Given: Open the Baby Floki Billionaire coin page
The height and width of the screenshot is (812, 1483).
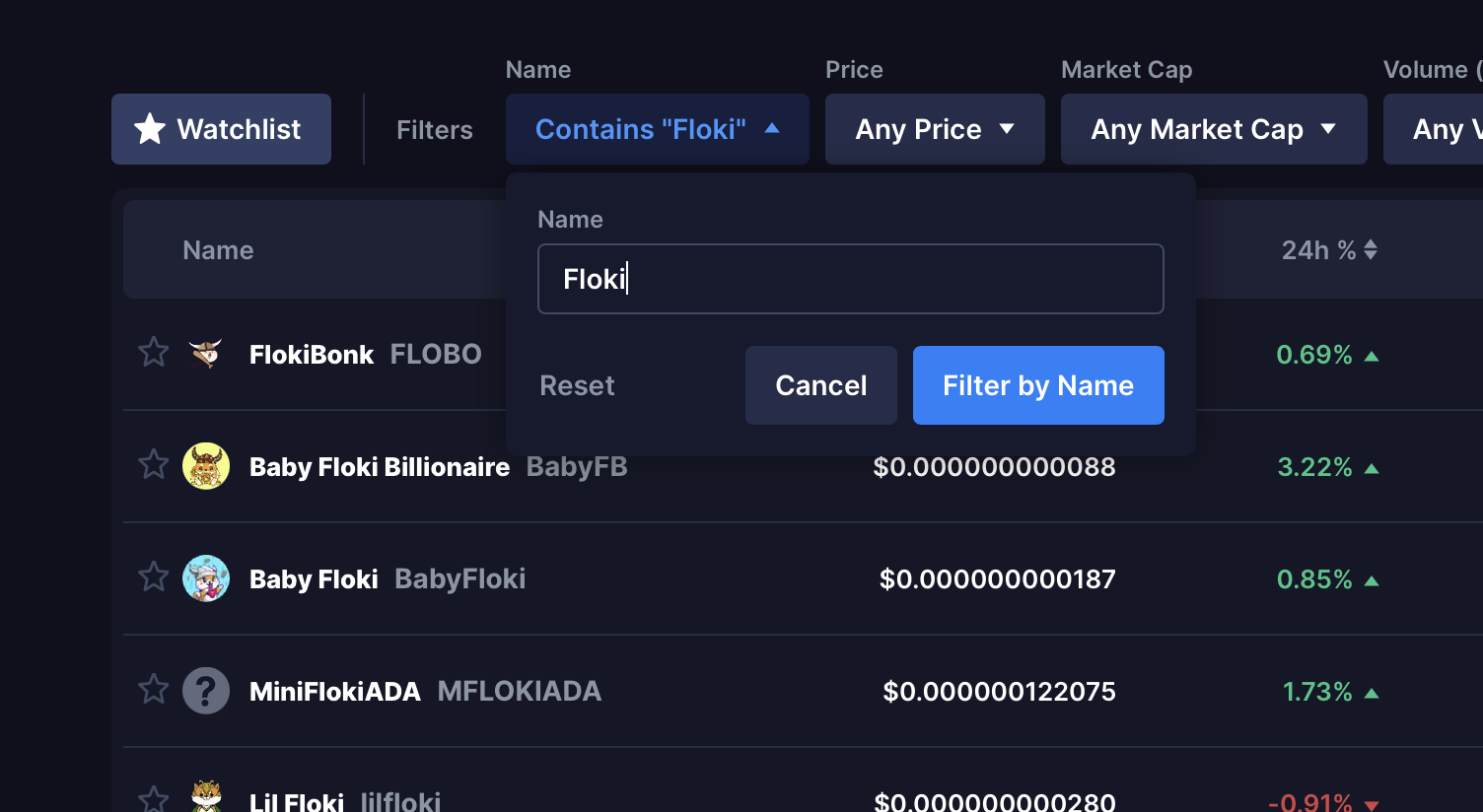Looking at the screenshot, I should pyautogui.click(x=380, y=467).
